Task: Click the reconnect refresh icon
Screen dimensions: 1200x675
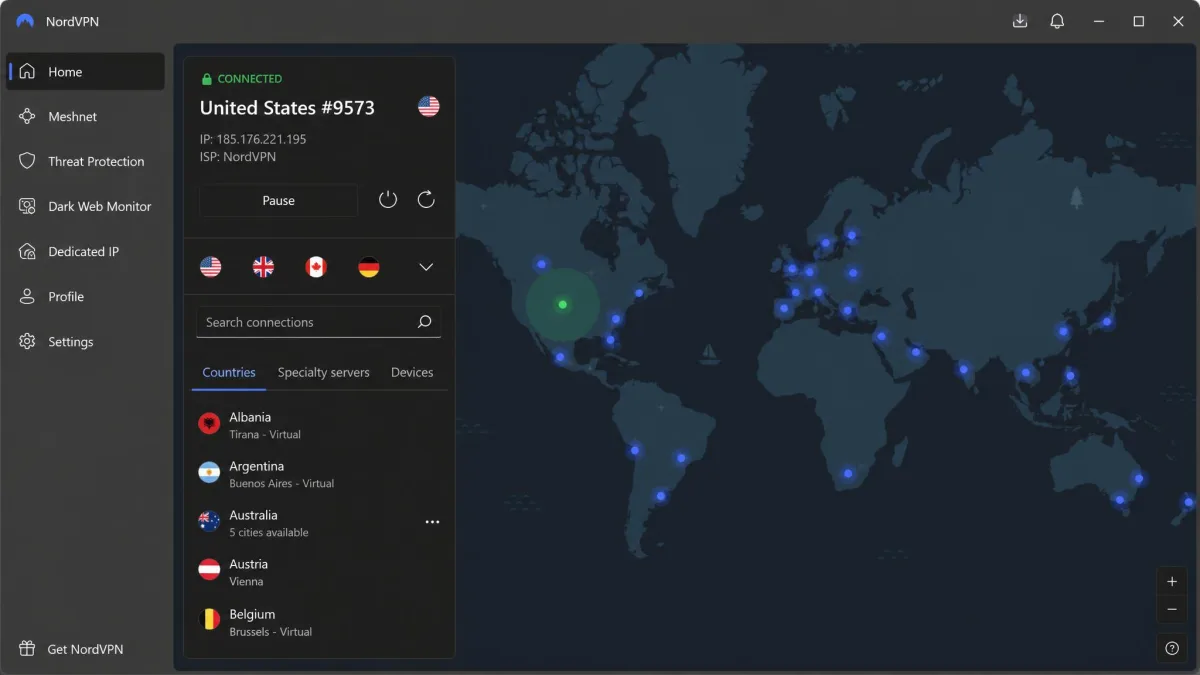Action: point(426,200)
